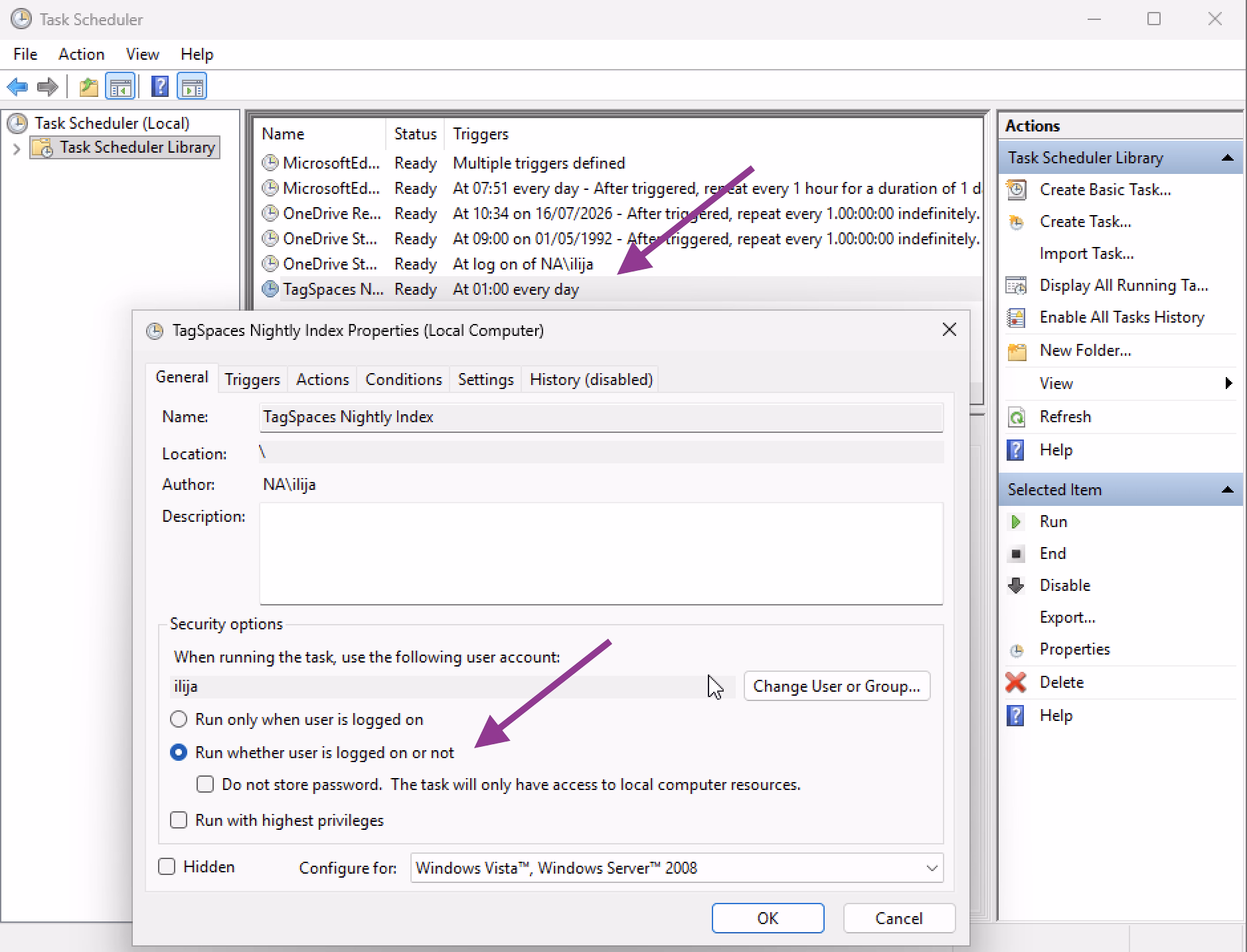
Task: Click Export in Selected Item actions
Action: [x=1067, y=617]
